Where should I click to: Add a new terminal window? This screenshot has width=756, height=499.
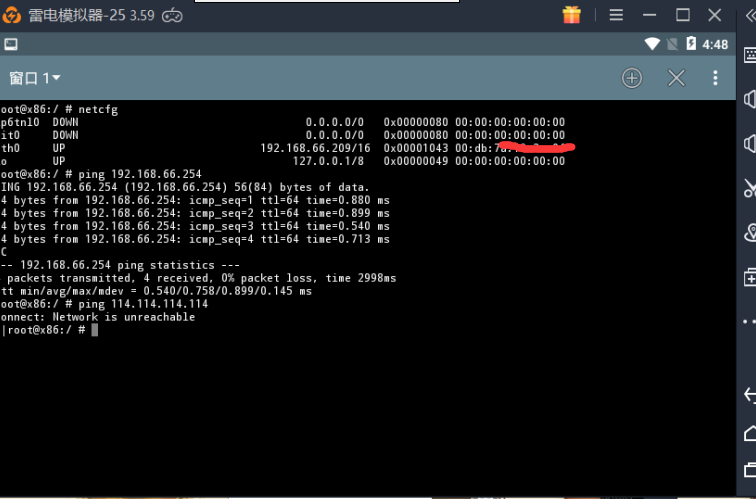632,78
